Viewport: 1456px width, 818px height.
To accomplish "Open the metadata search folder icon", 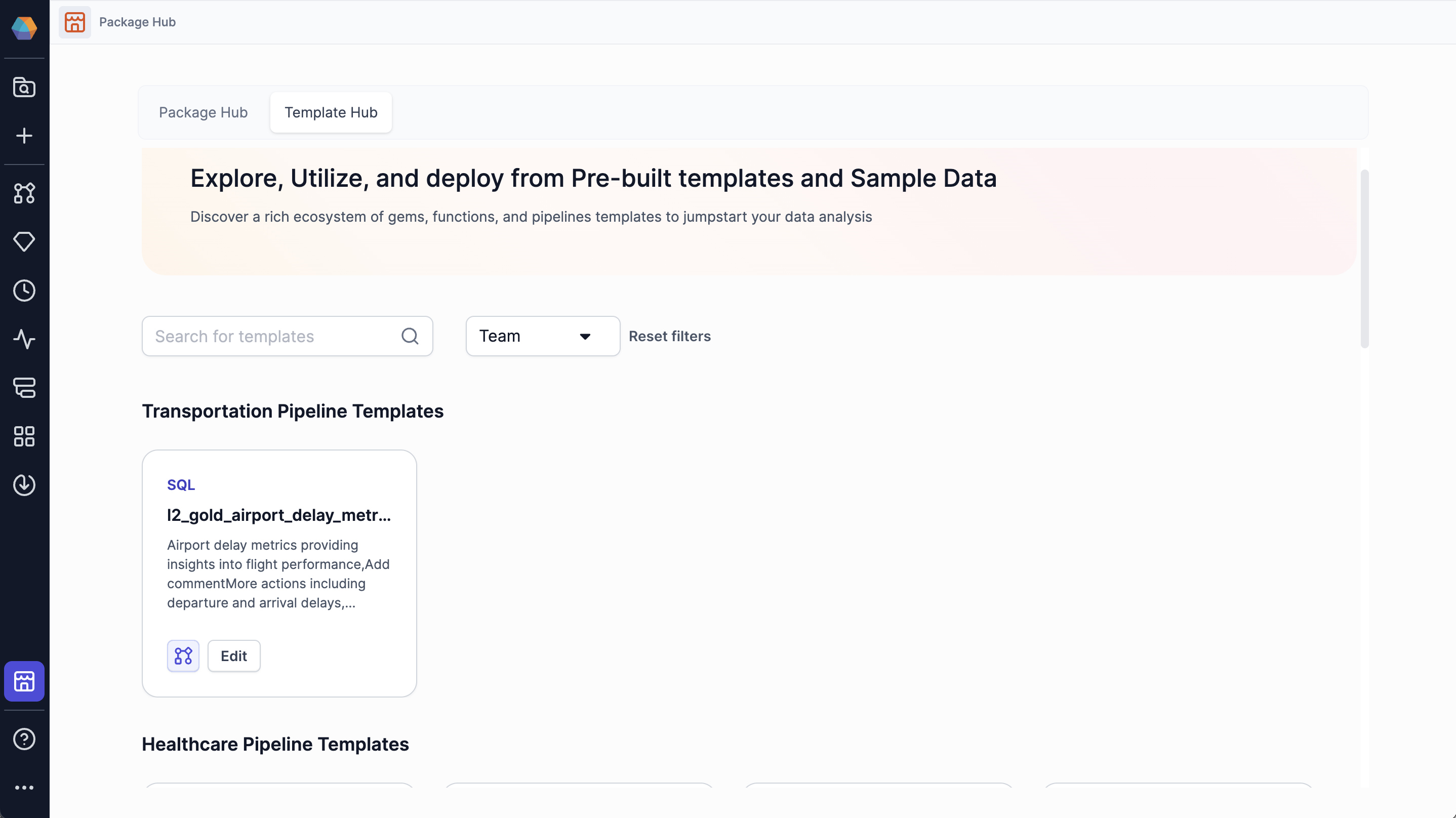I will click(x=24, y=87).
